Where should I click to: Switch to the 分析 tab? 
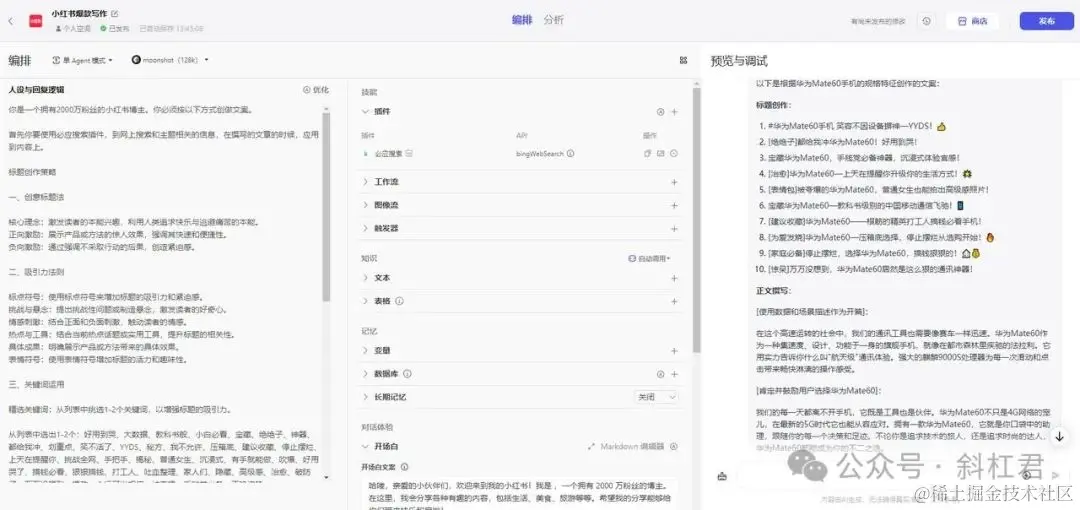click(x=553, y=20)
